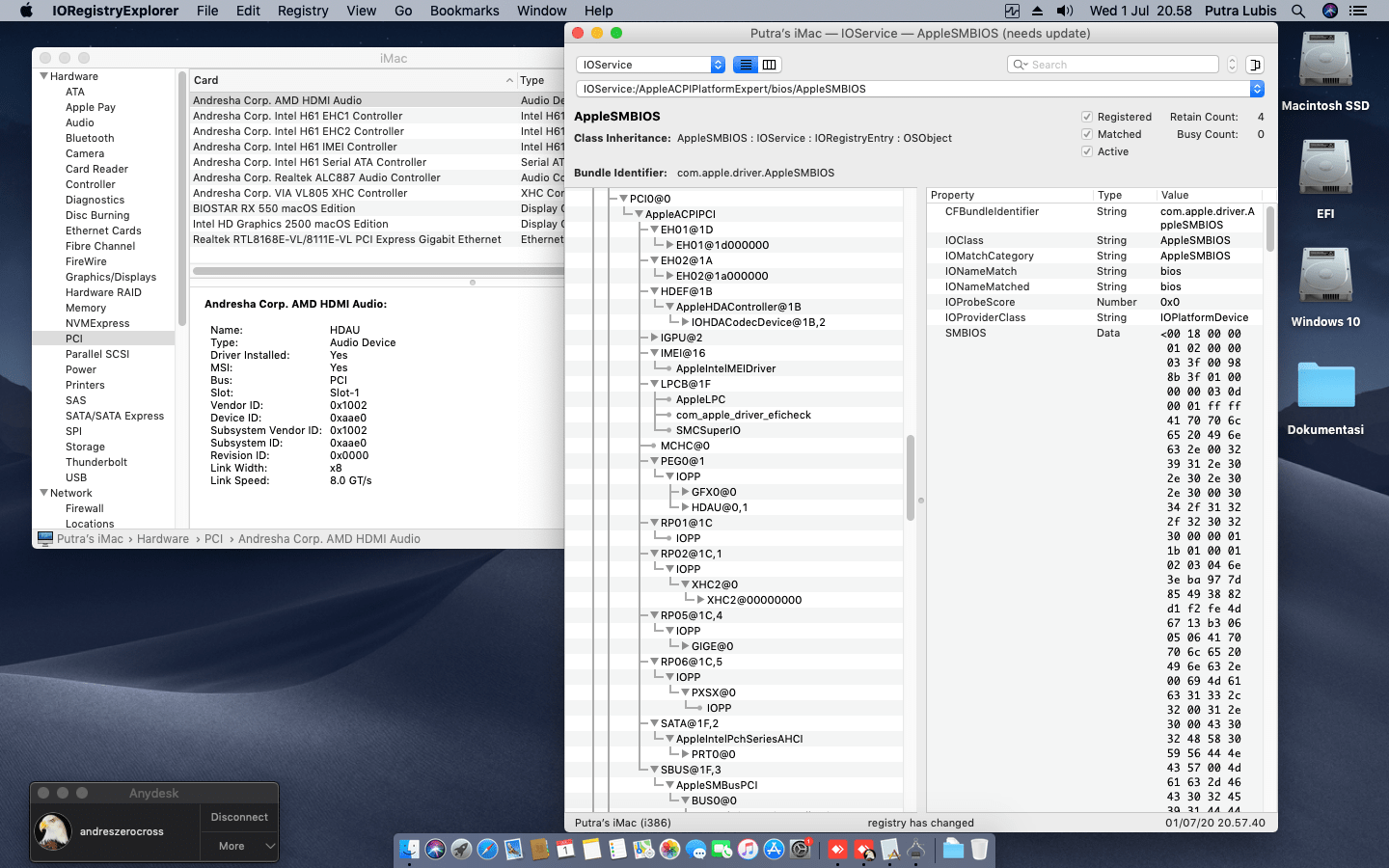Switch to column view in IORegistryExplorer toolbar
1389x868 pixels.
click(x=772, y=64)
